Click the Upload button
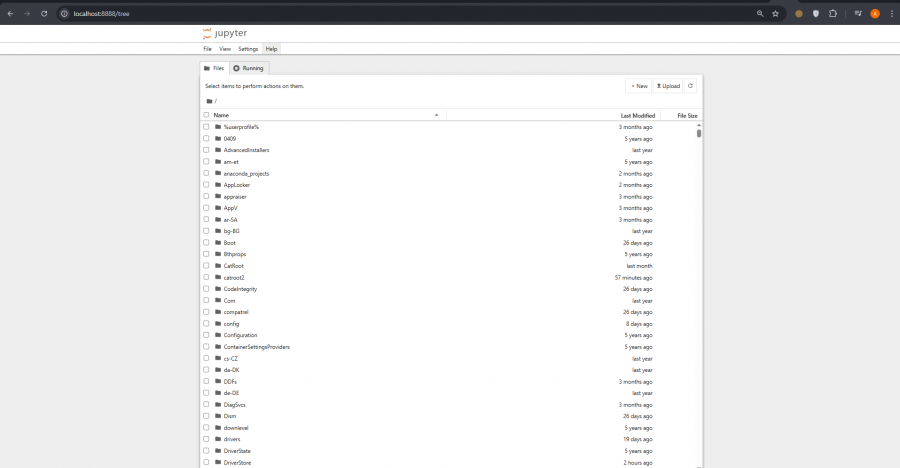Image resolution: width=900 pixels, height=468 pixels. coord(668,86)
